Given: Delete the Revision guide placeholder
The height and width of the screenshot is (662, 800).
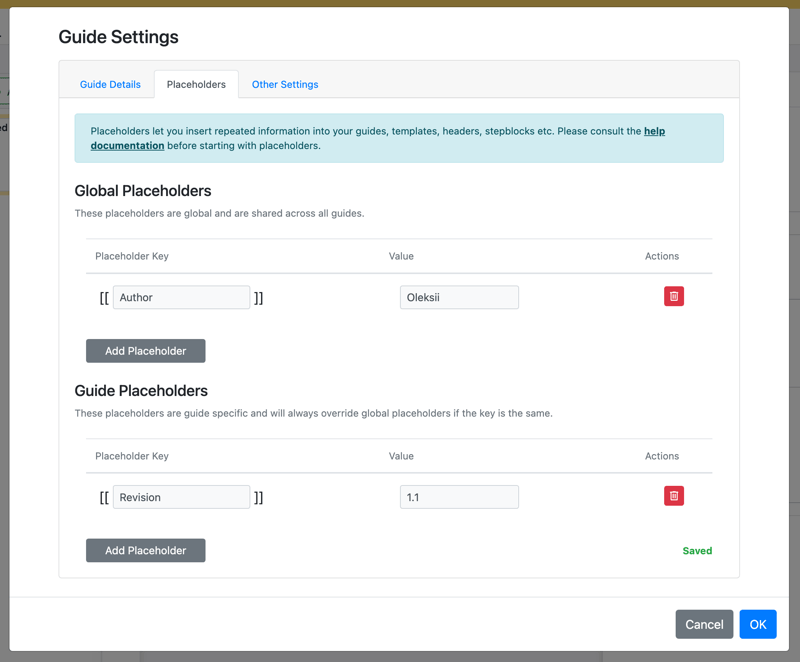Looking at the screenshot, I should click(674, 496).
